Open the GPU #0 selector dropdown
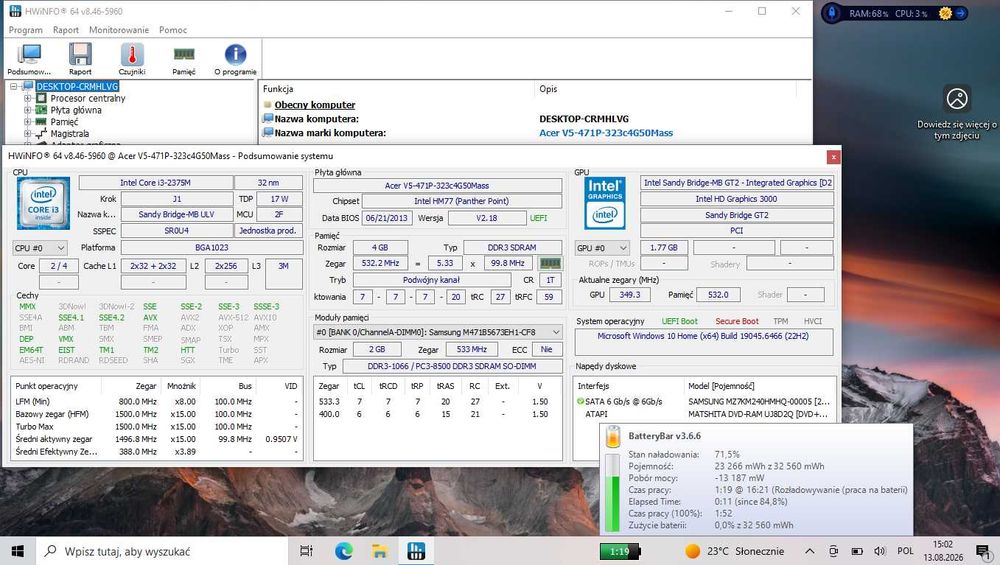The height and width of the screenshot is (565, 1000). (x=602, y=247)
